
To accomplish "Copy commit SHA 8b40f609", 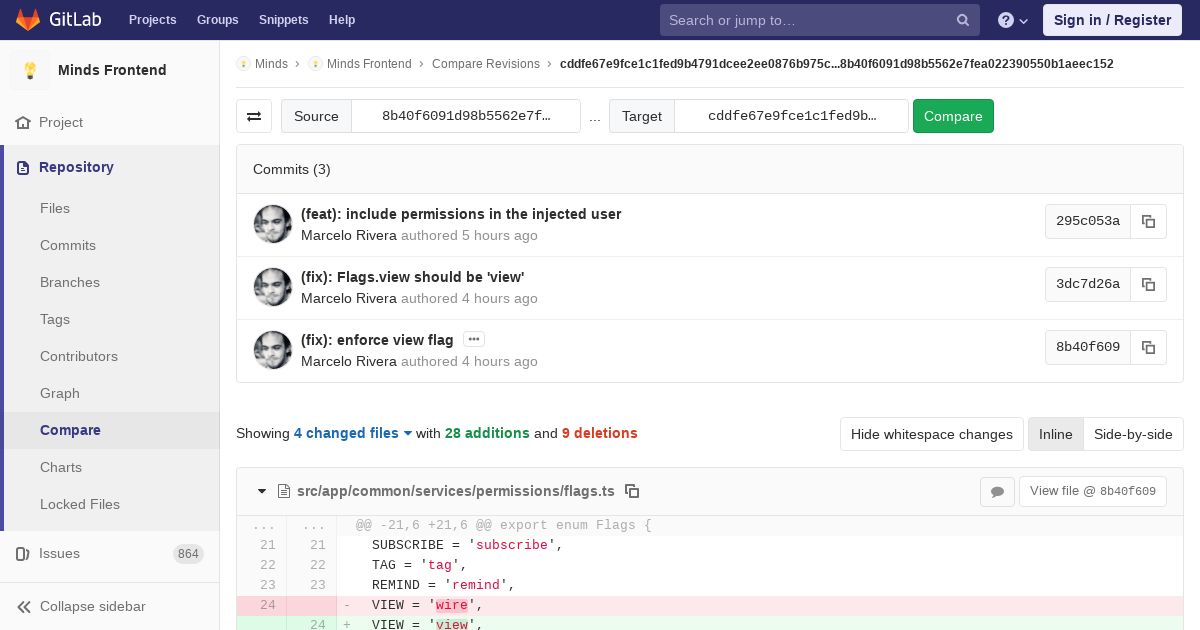I will tap(1148, 347).
